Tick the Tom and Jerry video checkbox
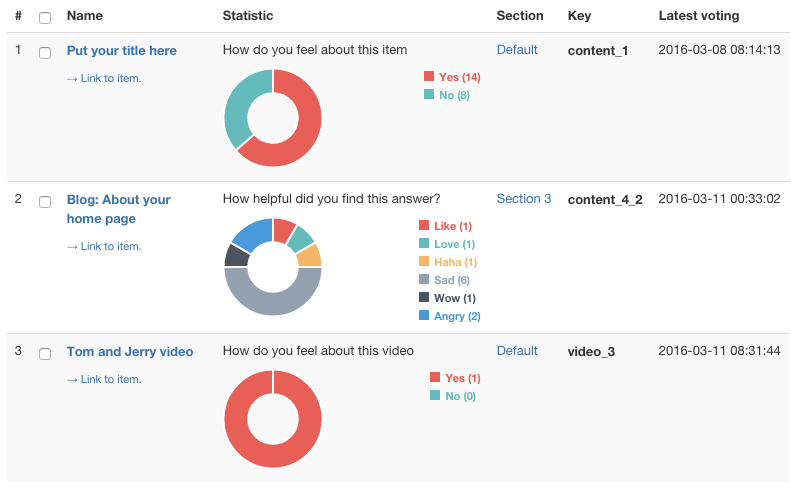 click(45, 353)
